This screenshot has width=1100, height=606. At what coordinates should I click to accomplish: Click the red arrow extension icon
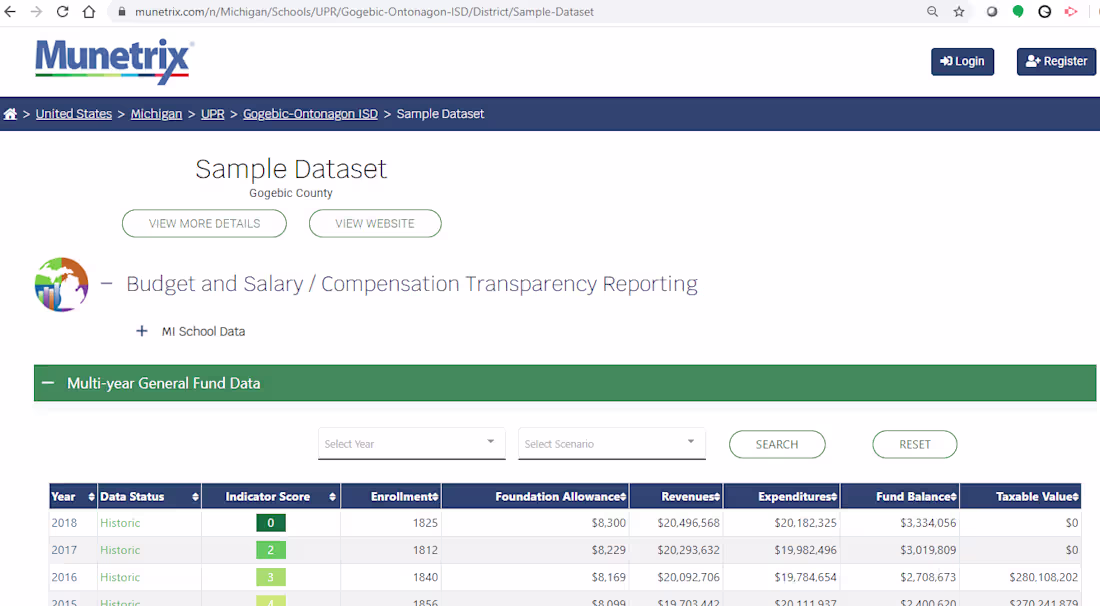click(x=1071, y=11)
